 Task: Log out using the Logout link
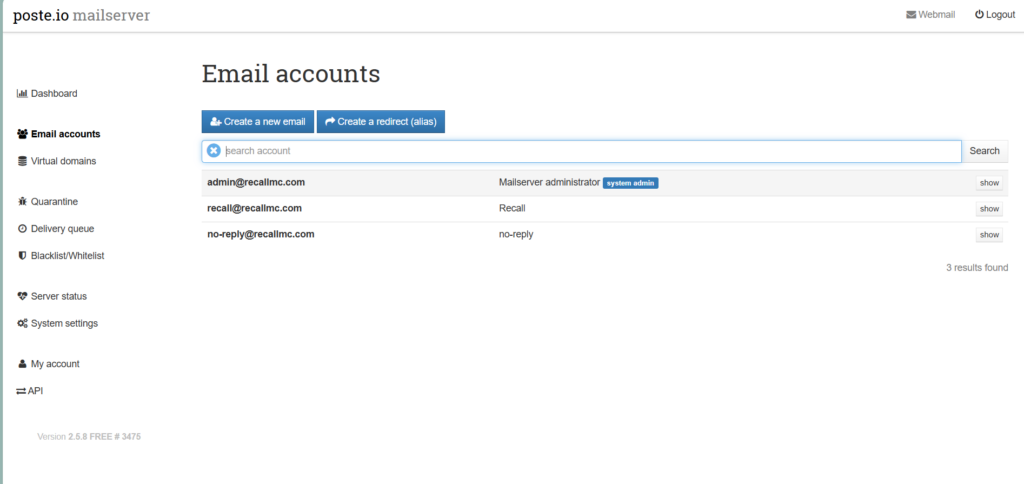point(994,15)
